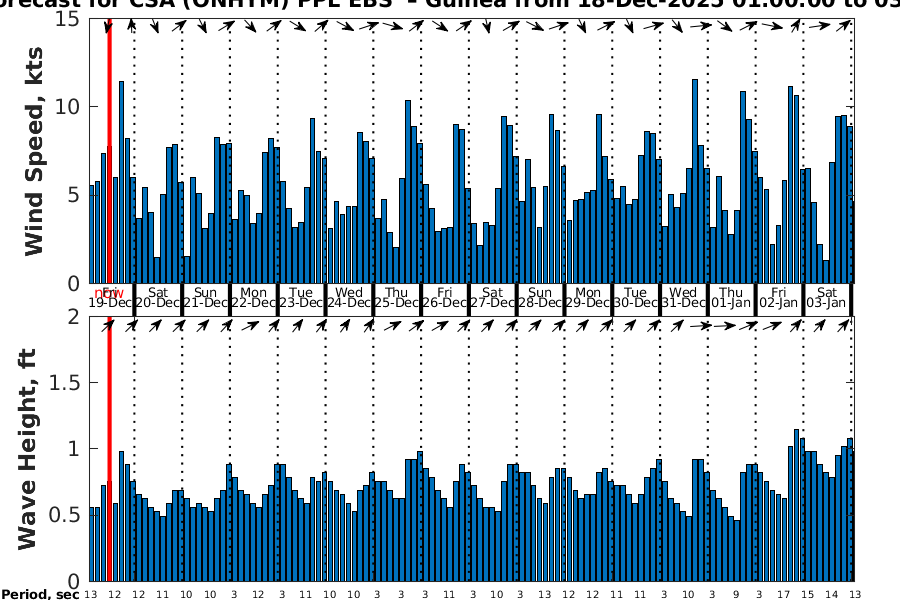Click the Fri 02-Jan date label

(x=779, y=297)
